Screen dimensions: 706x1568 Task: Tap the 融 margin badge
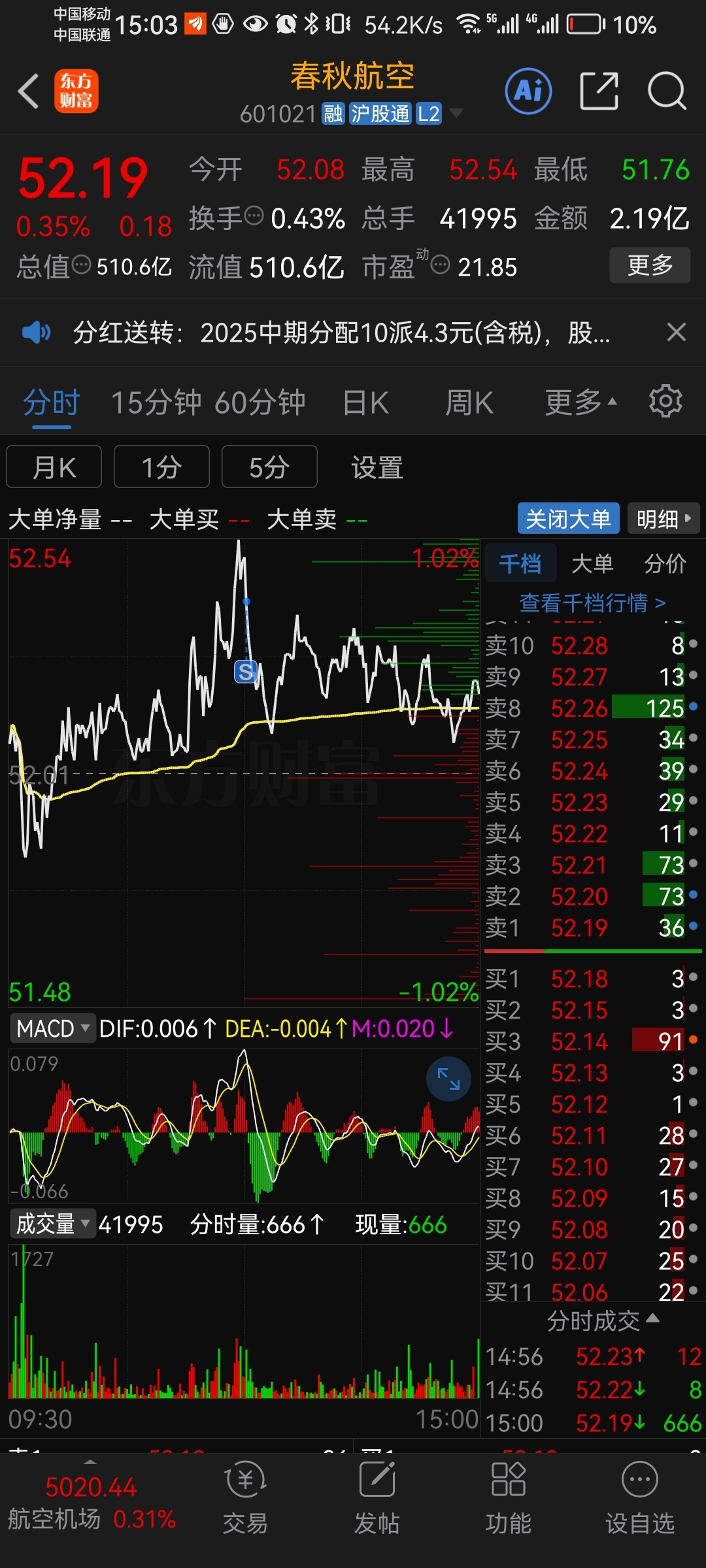[x=333, y=114]
